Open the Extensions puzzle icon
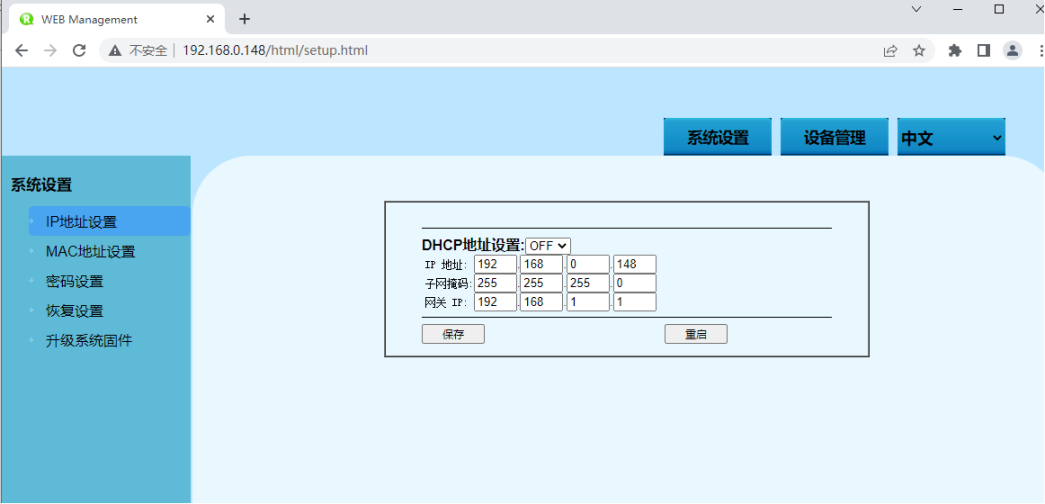The image size is (1045, 504). point(955,50)
